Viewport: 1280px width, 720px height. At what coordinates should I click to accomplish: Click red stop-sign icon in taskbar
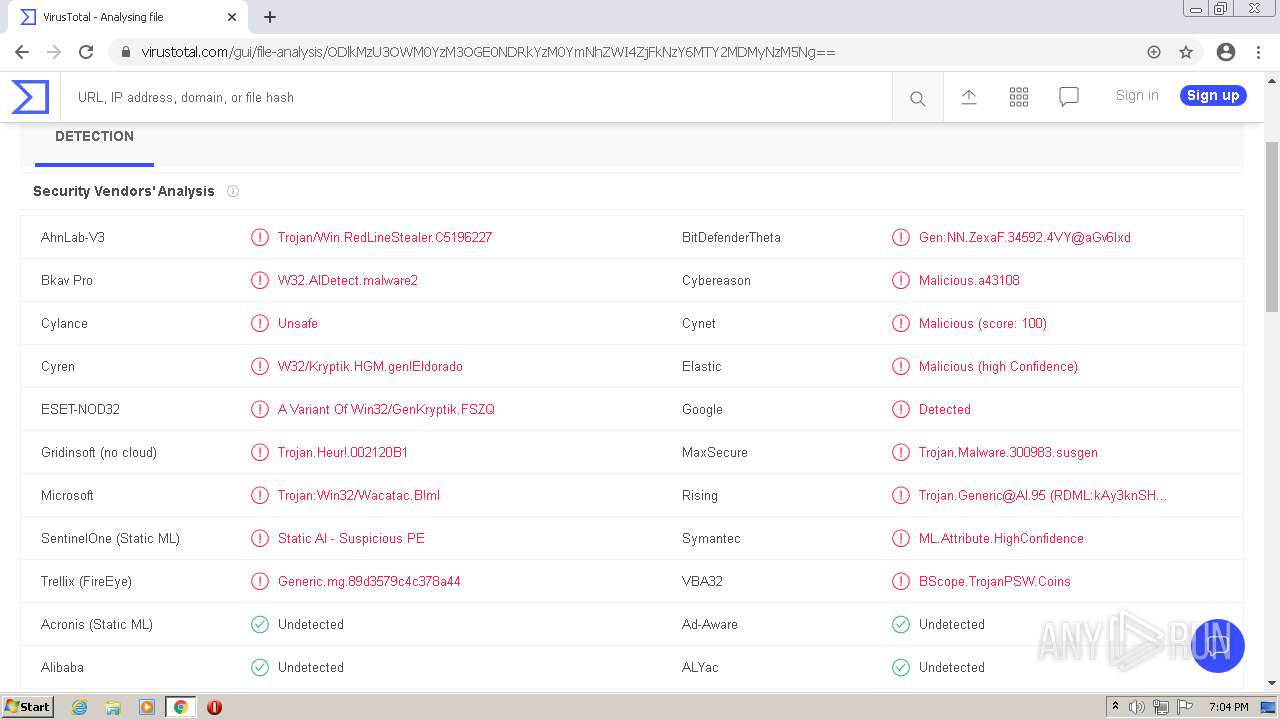pyautogui.click(x=214, y=707)
